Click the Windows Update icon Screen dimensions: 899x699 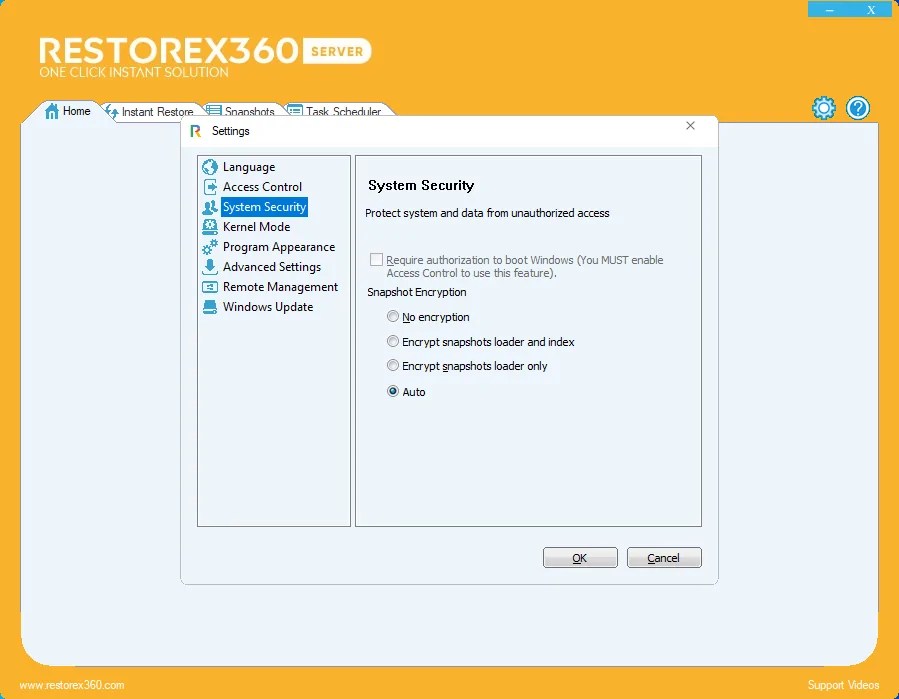point(210,307)
